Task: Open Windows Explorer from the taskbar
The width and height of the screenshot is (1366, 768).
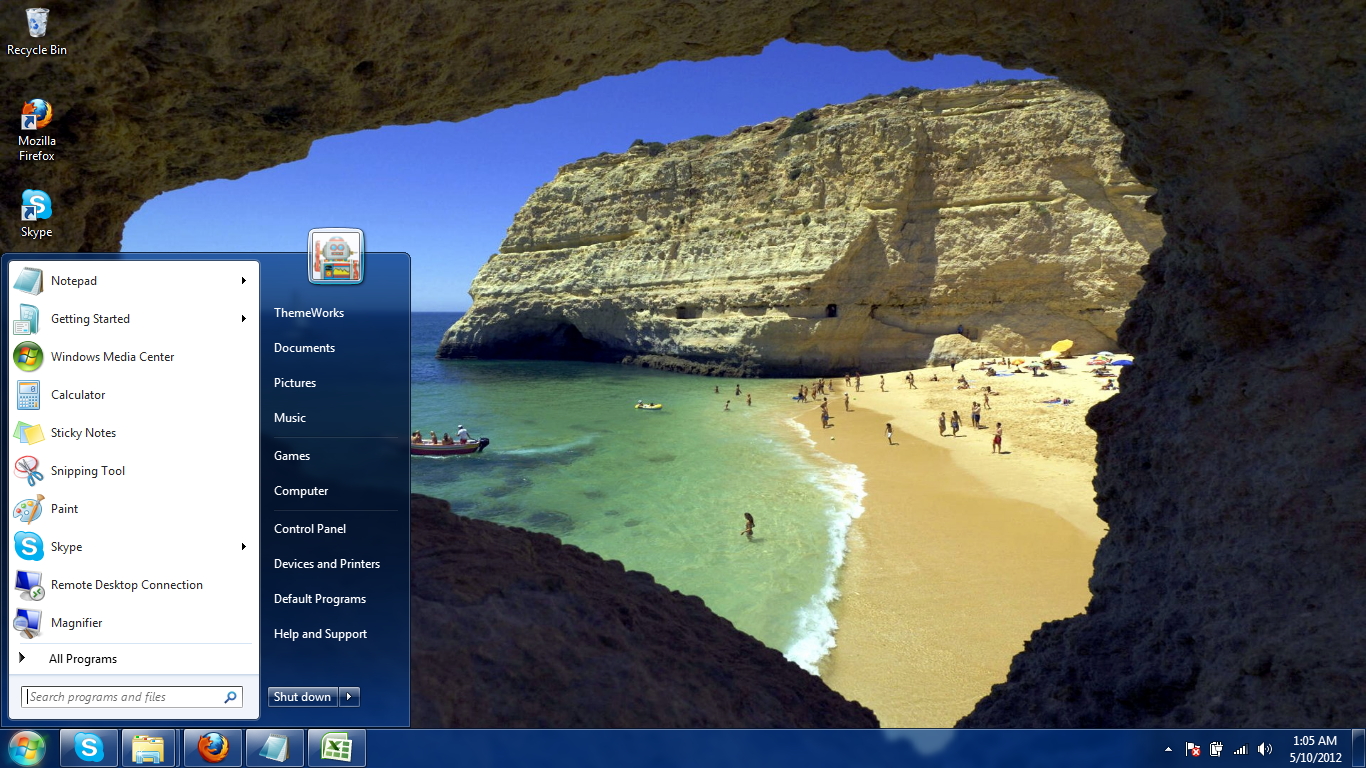Action: click(150, 747)
